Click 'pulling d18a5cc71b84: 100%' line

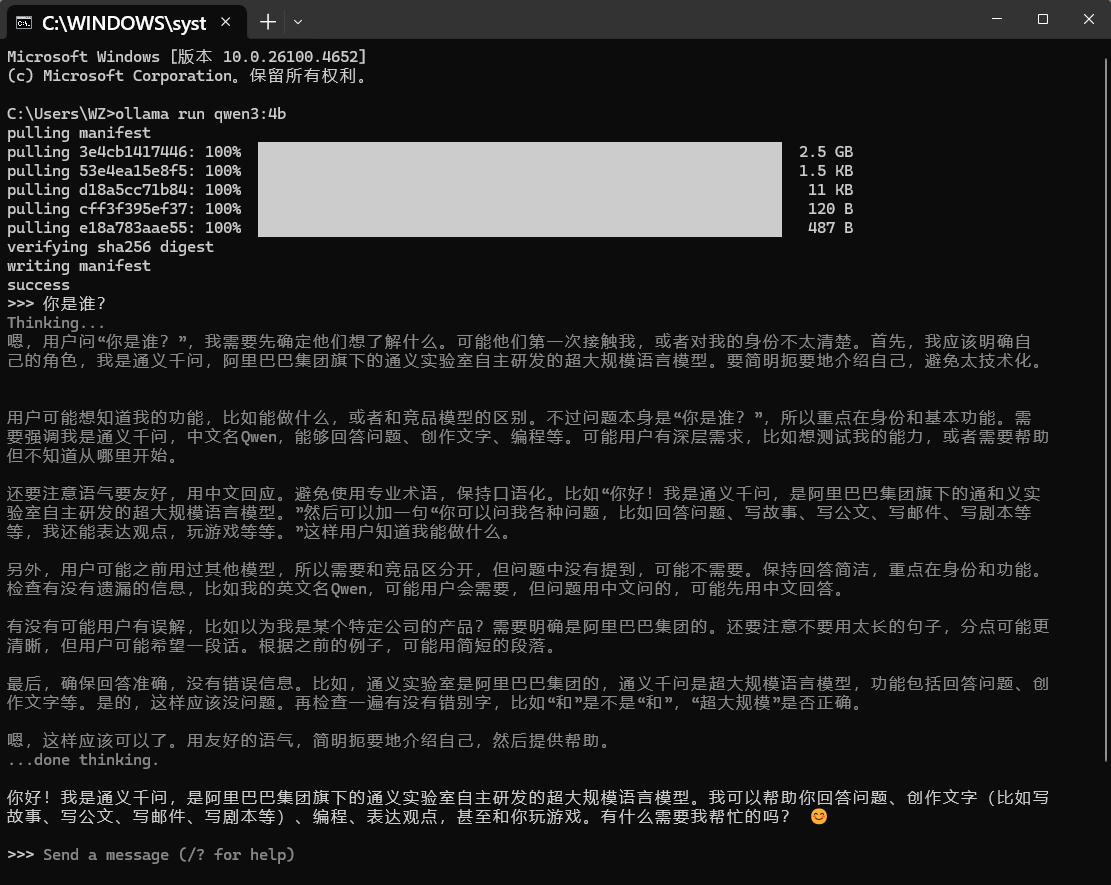pos(124,190)
